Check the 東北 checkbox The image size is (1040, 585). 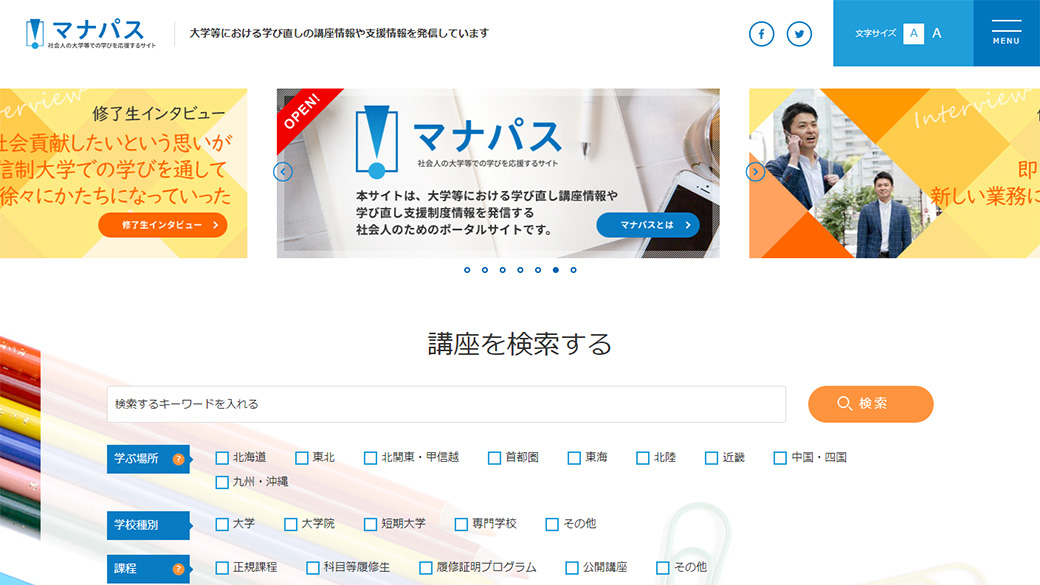302,458
